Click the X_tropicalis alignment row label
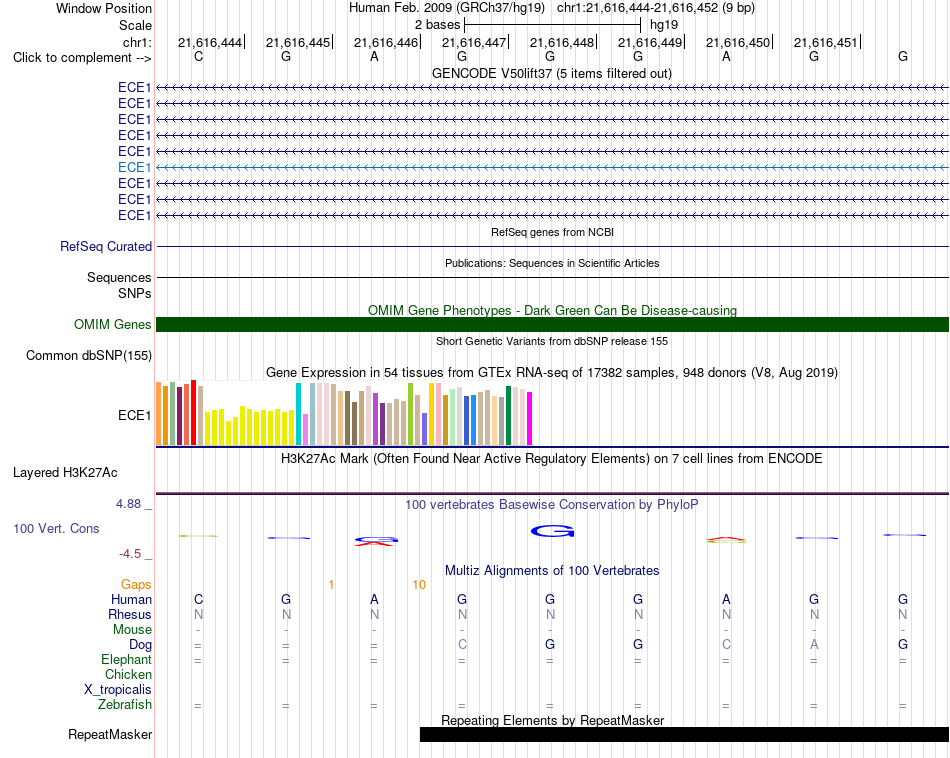The width and height of the screenshot is (950, 758). pyautogui.click(x=118, y=690)
